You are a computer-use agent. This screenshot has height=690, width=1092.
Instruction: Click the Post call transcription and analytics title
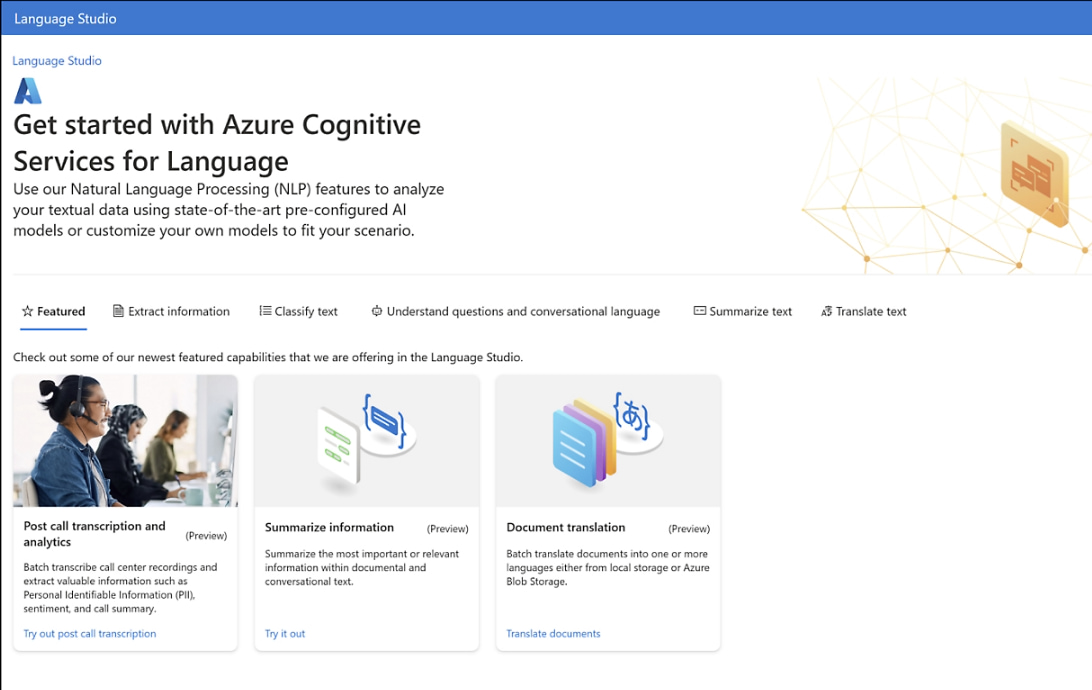tap(95, 534)
